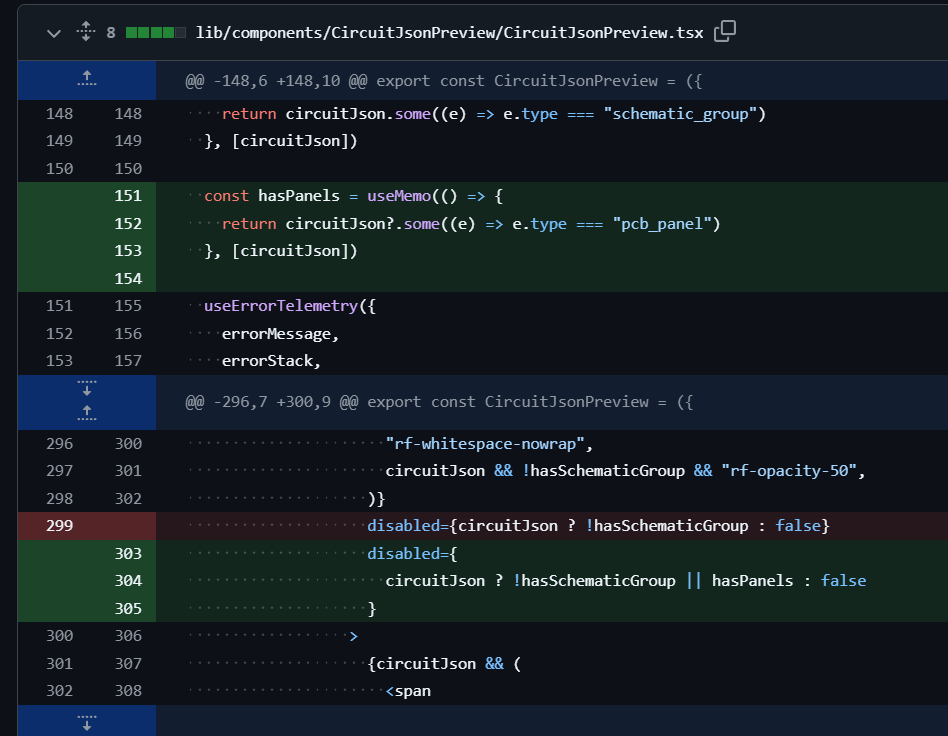Click 'errorStack,' on line 157

[x=271, y=361]
